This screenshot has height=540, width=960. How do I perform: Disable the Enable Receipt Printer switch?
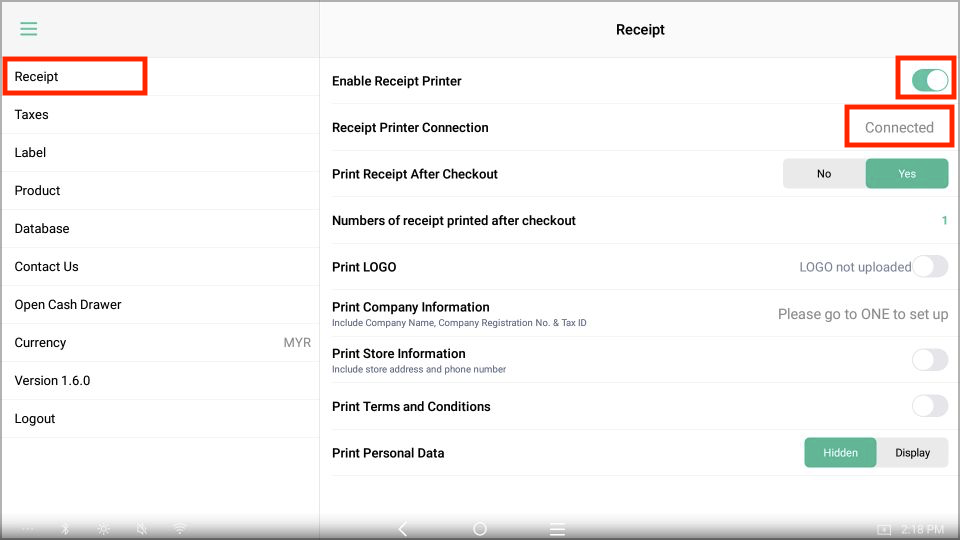(x=929, y=80)
